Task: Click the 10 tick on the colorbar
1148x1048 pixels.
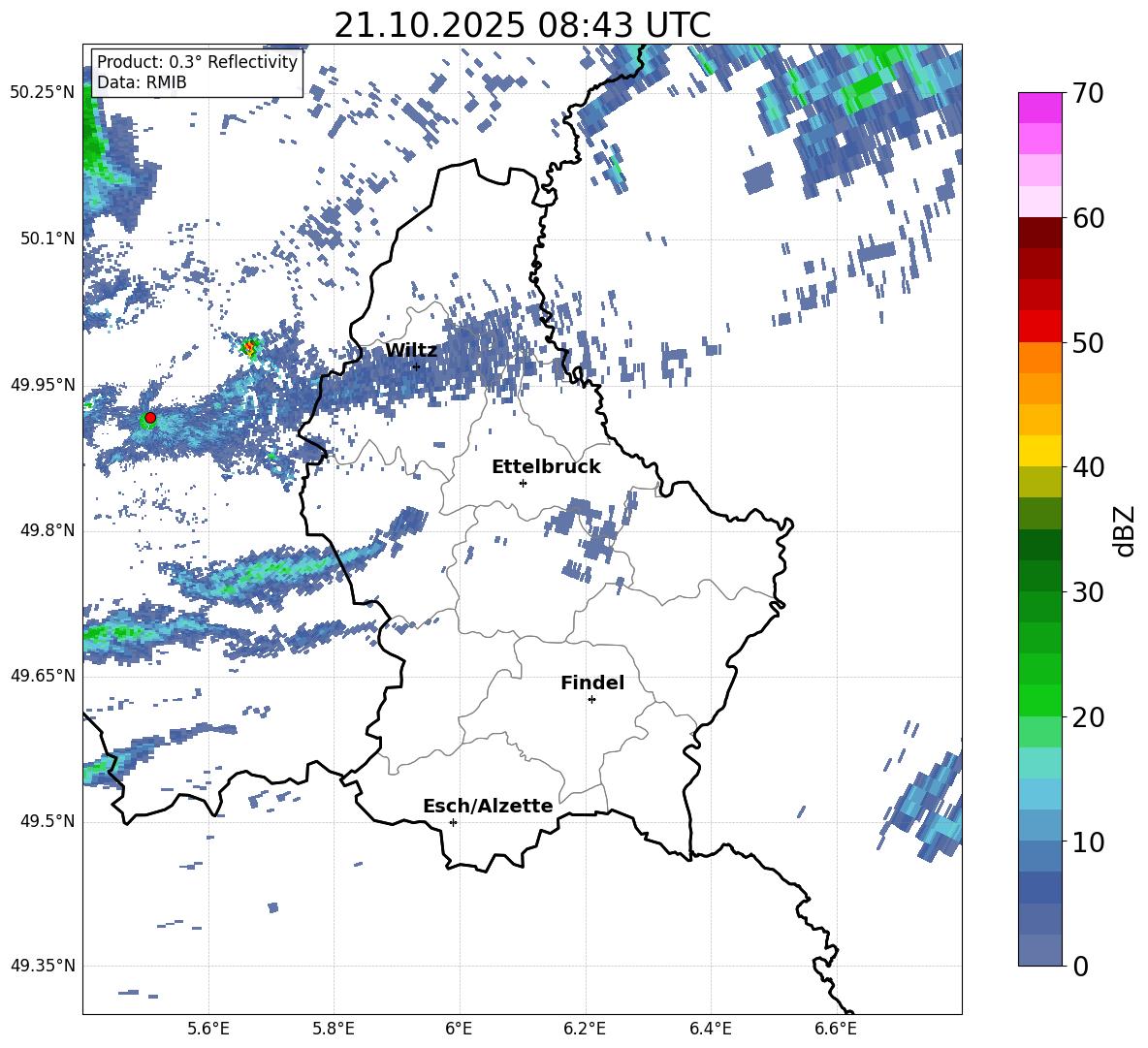Action: 1088,842
